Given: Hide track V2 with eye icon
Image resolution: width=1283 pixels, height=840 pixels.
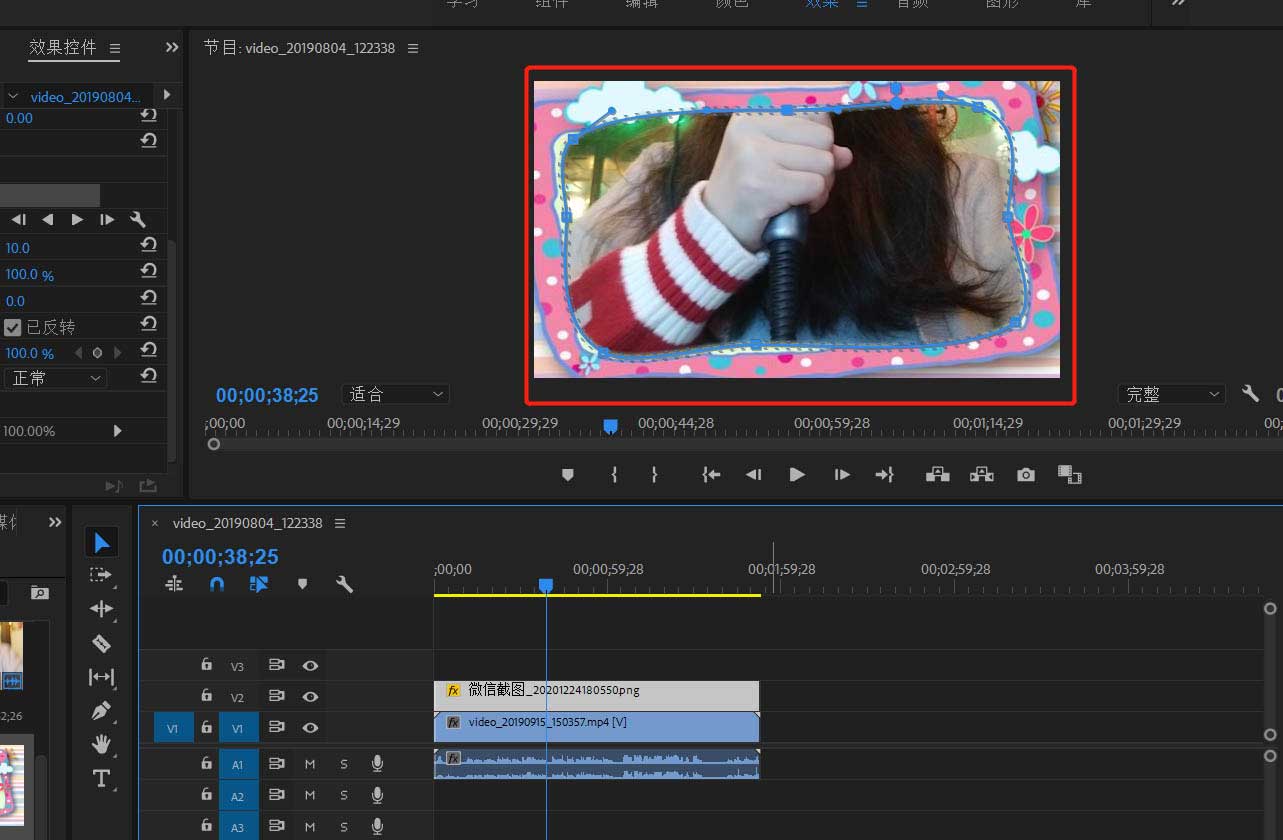Looking at the screenshot, I should (311, 696).
